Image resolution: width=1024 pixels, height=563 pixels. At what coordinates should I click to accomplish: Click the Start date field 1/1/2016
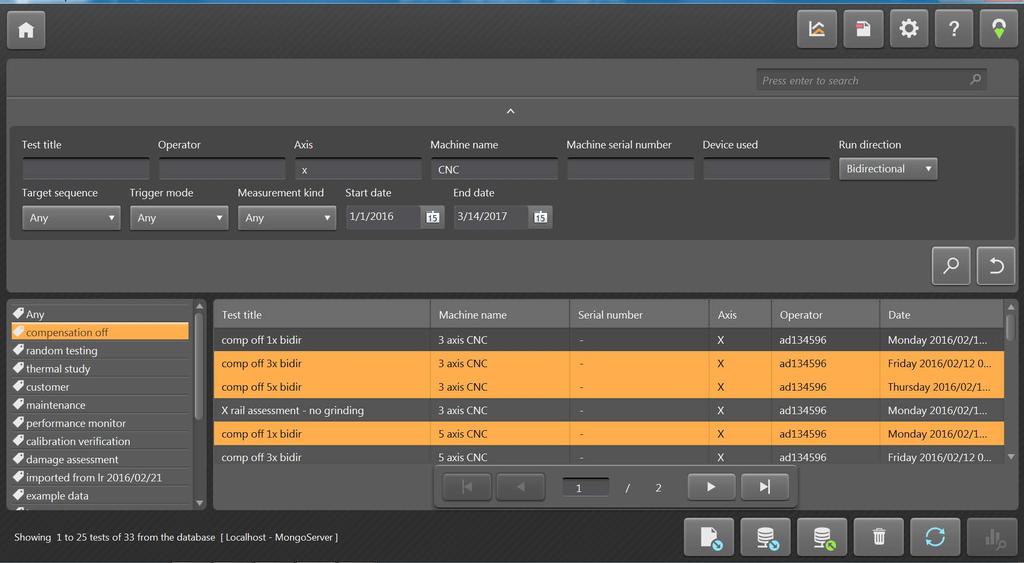(384, 217)
